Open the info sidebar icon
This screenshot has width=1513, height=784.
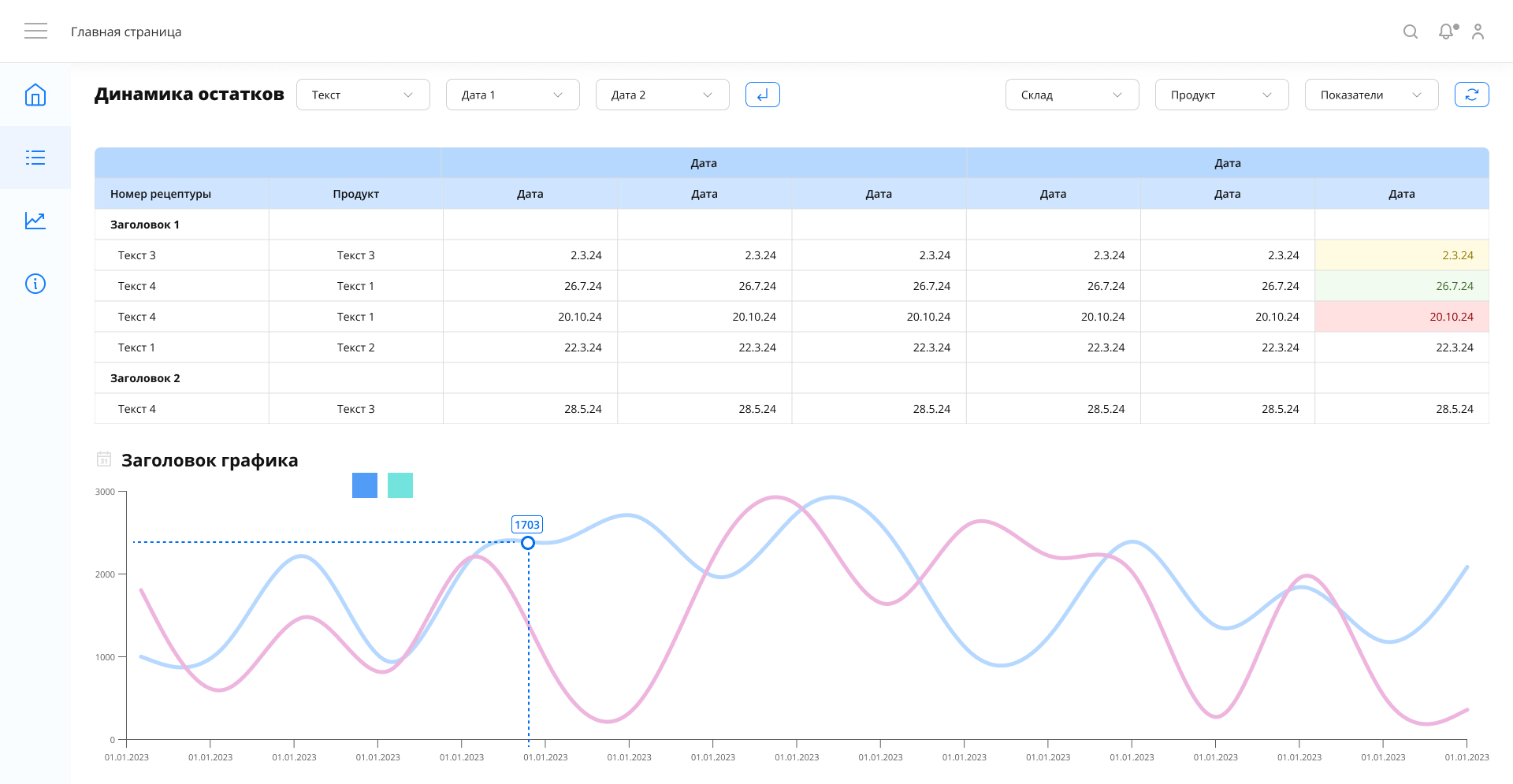pos(35,284)
